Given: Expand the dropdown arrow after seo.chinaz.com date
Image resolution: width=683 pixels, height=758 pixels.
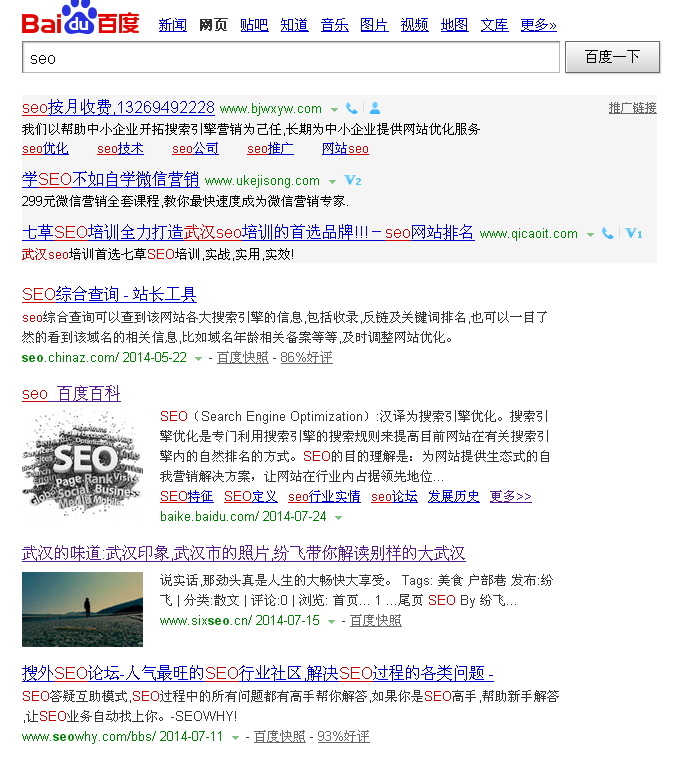Looking at the screenshot, I should [x=198, y=358].
